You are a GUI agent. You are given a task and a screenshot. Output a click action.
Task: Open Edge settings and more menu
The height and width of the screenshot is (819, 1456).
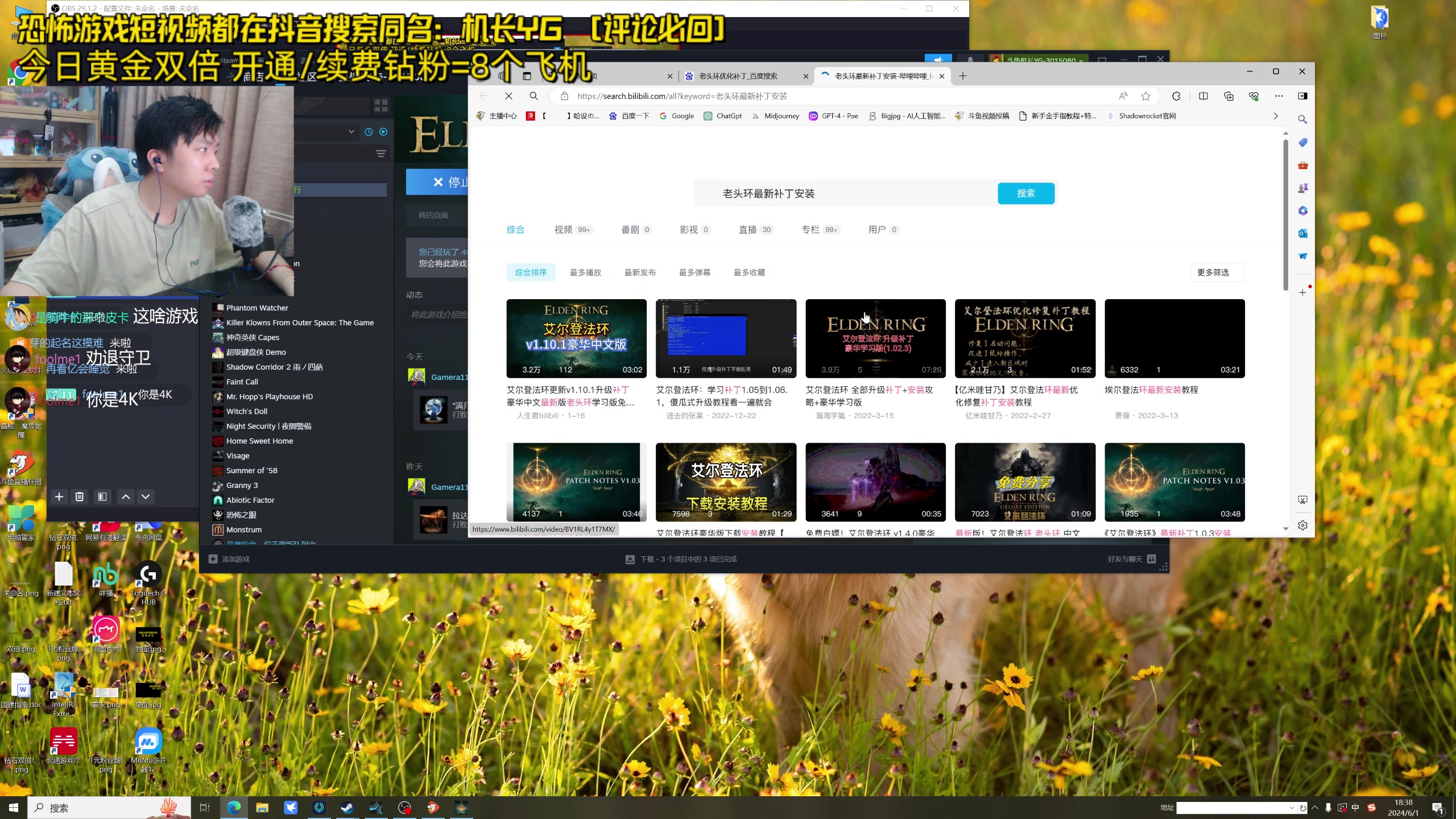point(1279,96)
